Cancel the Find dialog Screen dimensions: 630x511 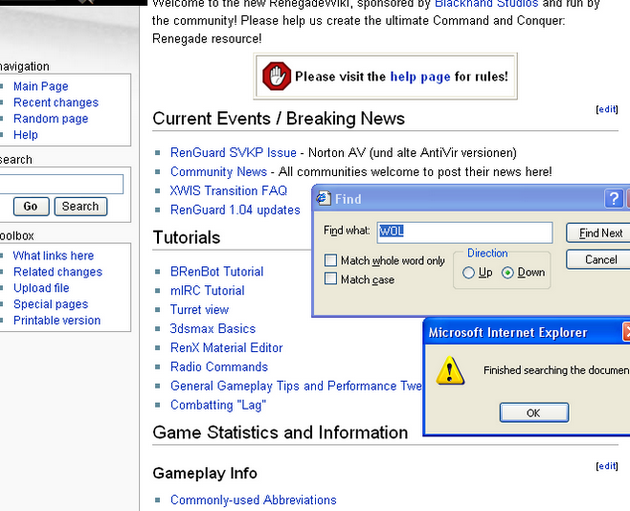(x=600, y=260)
